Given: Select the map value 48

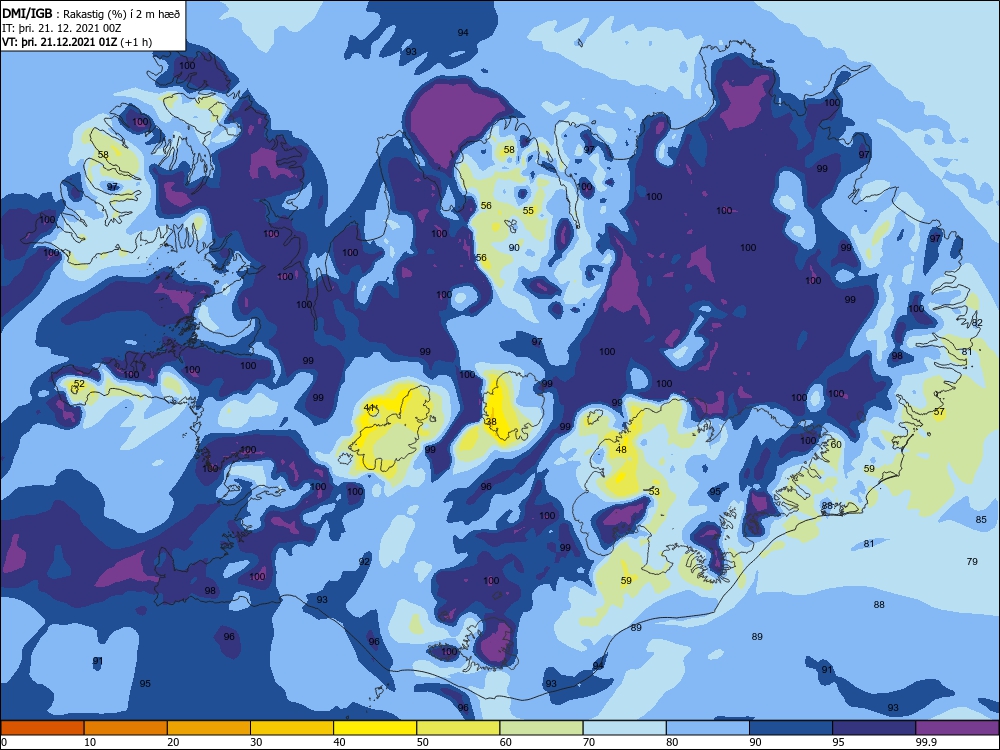Looking at the screenshot, I should tap(621, 449).
